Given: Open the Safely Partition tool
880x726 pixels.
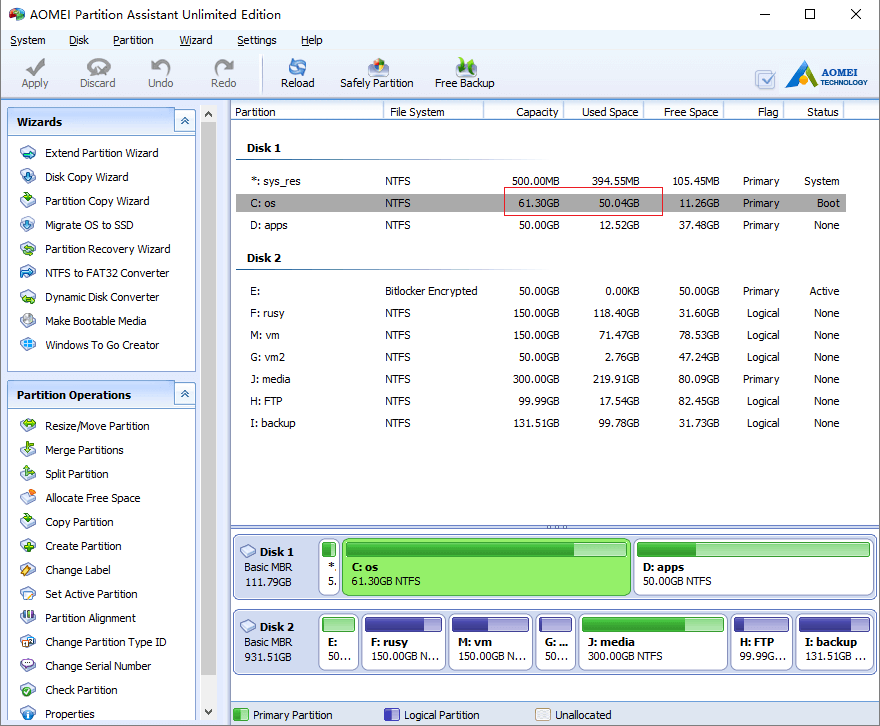Looking at the screenshot, I should [x=377, y=73].
